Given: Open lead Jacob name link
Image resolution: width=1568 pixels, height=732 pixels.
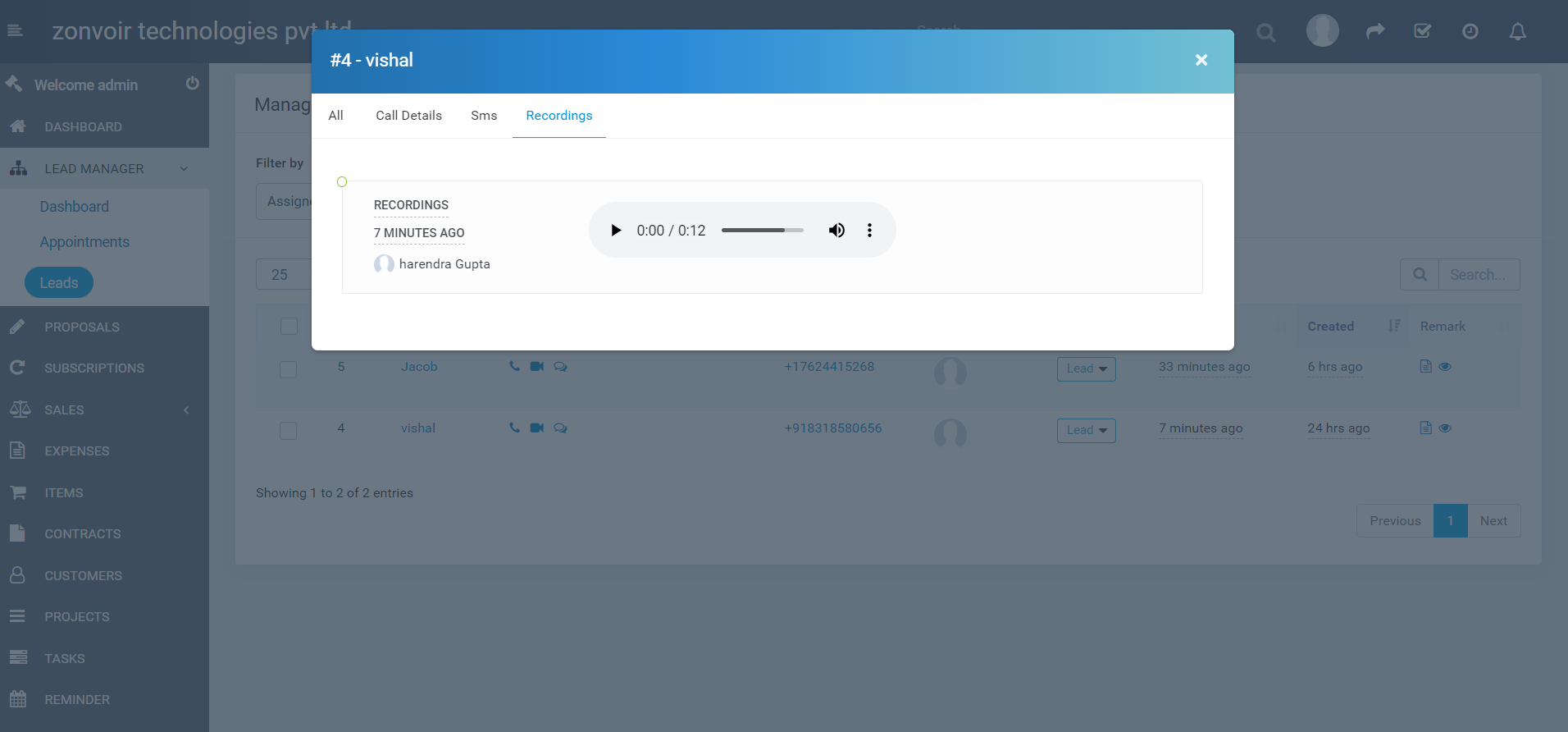Looking at the screenshot, I should coord(419,367).
